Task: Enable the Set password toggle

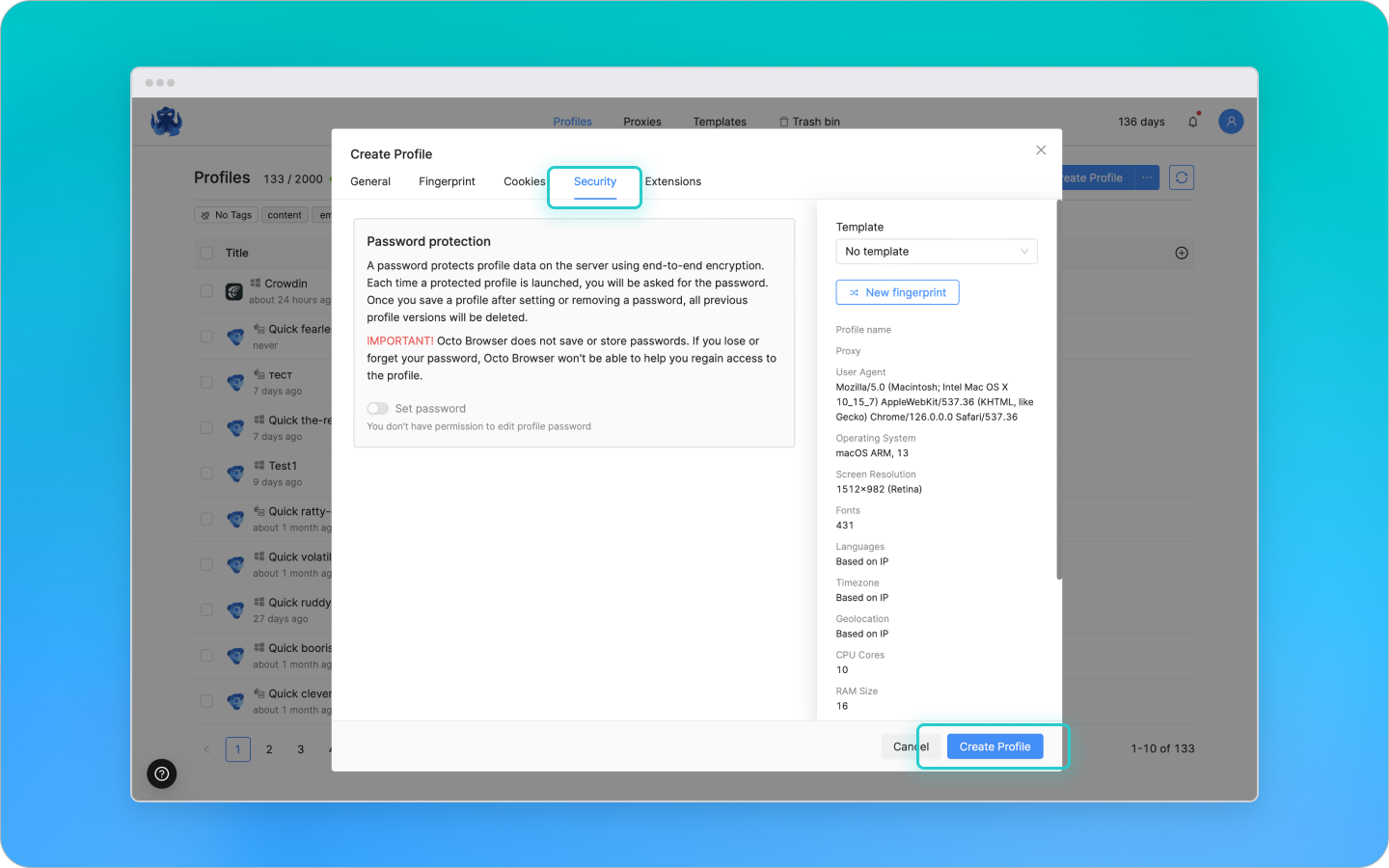Action: pyautogui.click(x=378, y=408)
